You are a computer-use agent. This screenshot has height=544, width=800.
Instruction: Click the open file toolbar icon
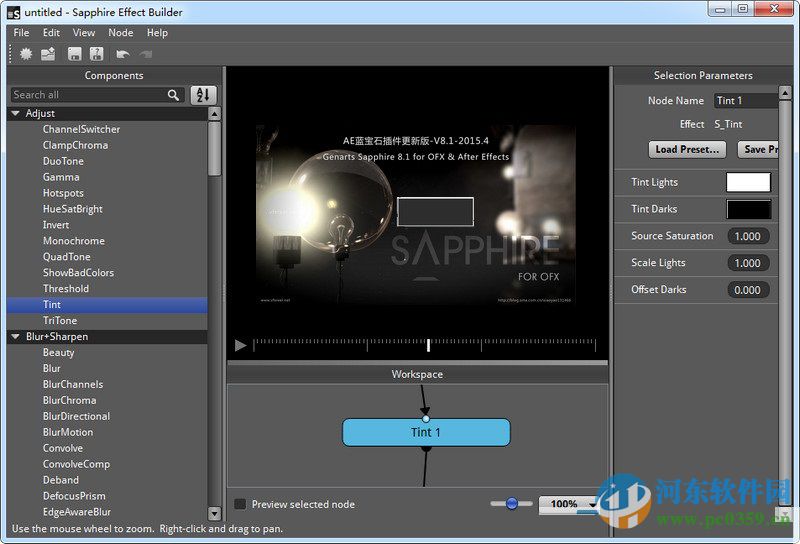coord(48,54)
